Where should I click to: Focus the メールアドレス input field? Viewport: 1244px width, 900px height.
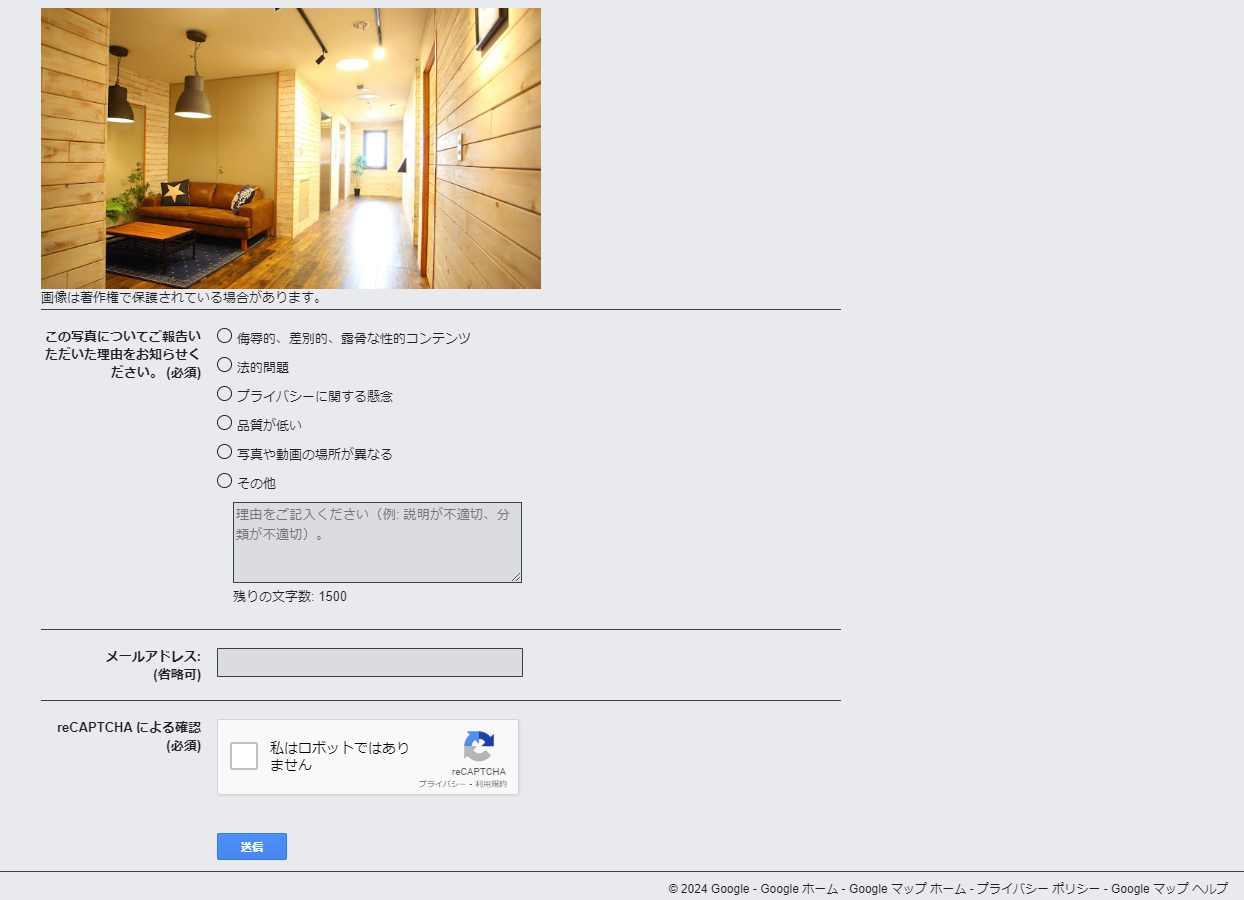tap(370, 662)
